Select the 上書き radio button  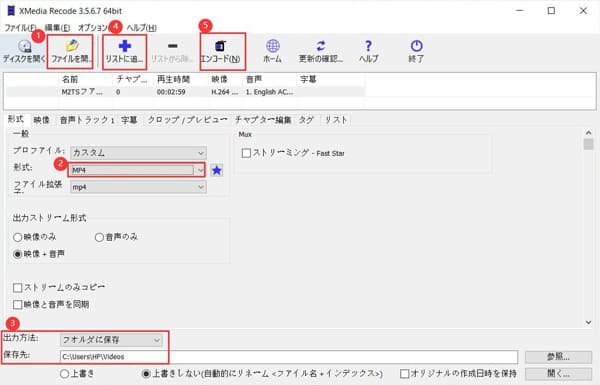pos(65,374)
